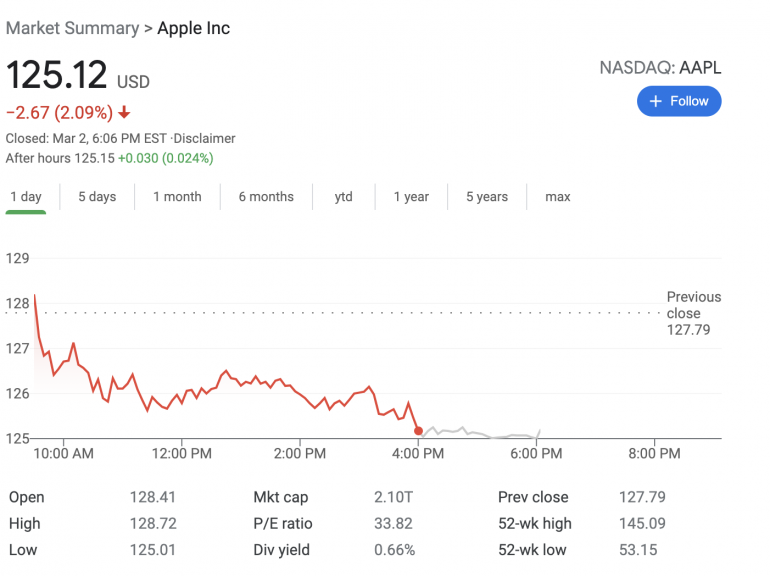
Task: Select the max range tab
Action: pyautogui.click(x=558, y=197)
